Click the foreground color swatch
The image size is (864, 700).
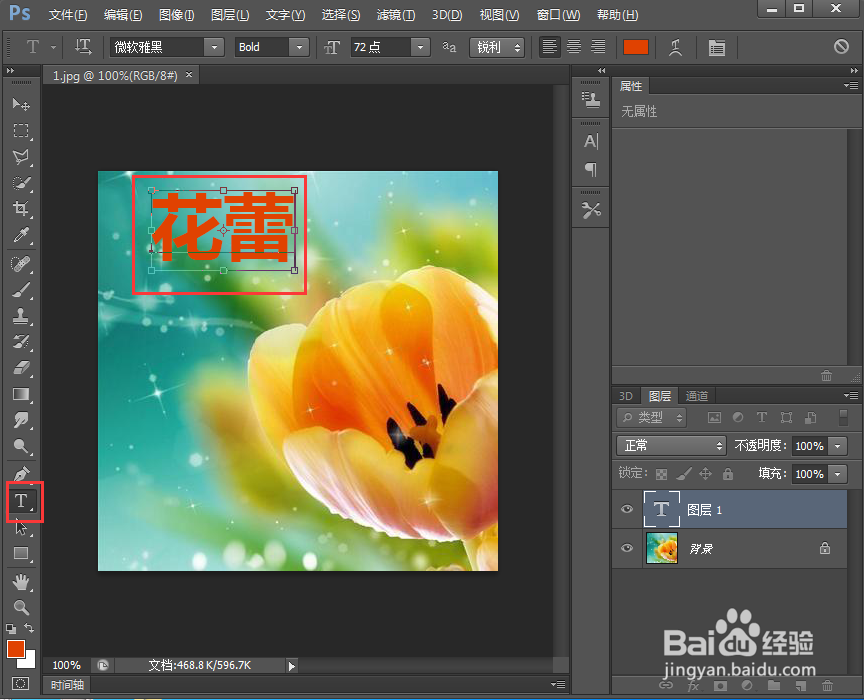pos(15,649)
